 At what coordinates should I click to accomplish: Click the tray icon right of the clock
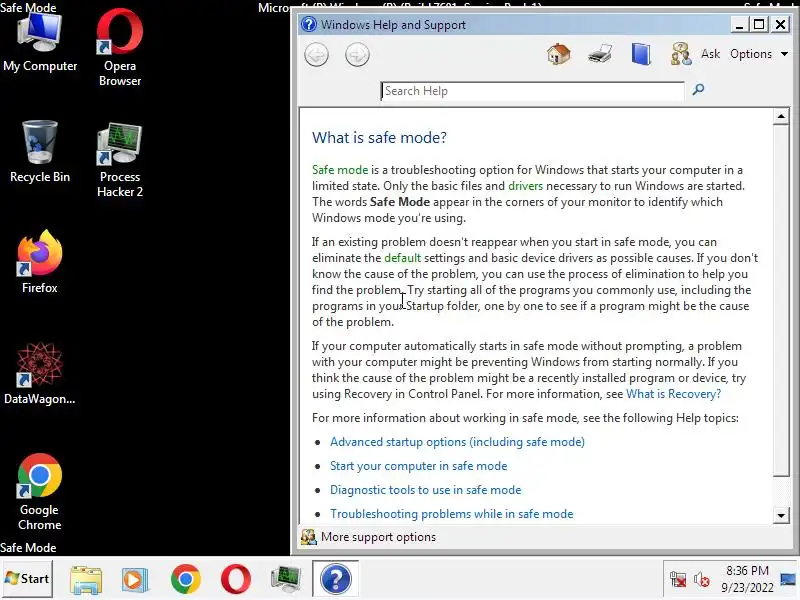click(788, 579)
